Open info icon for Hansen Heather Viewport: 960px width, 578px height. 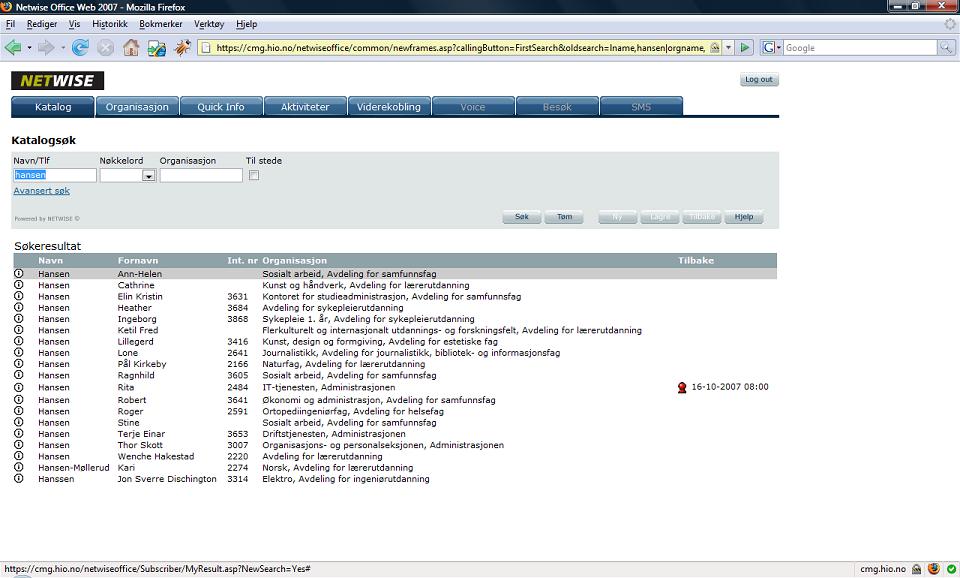(18, 307)
